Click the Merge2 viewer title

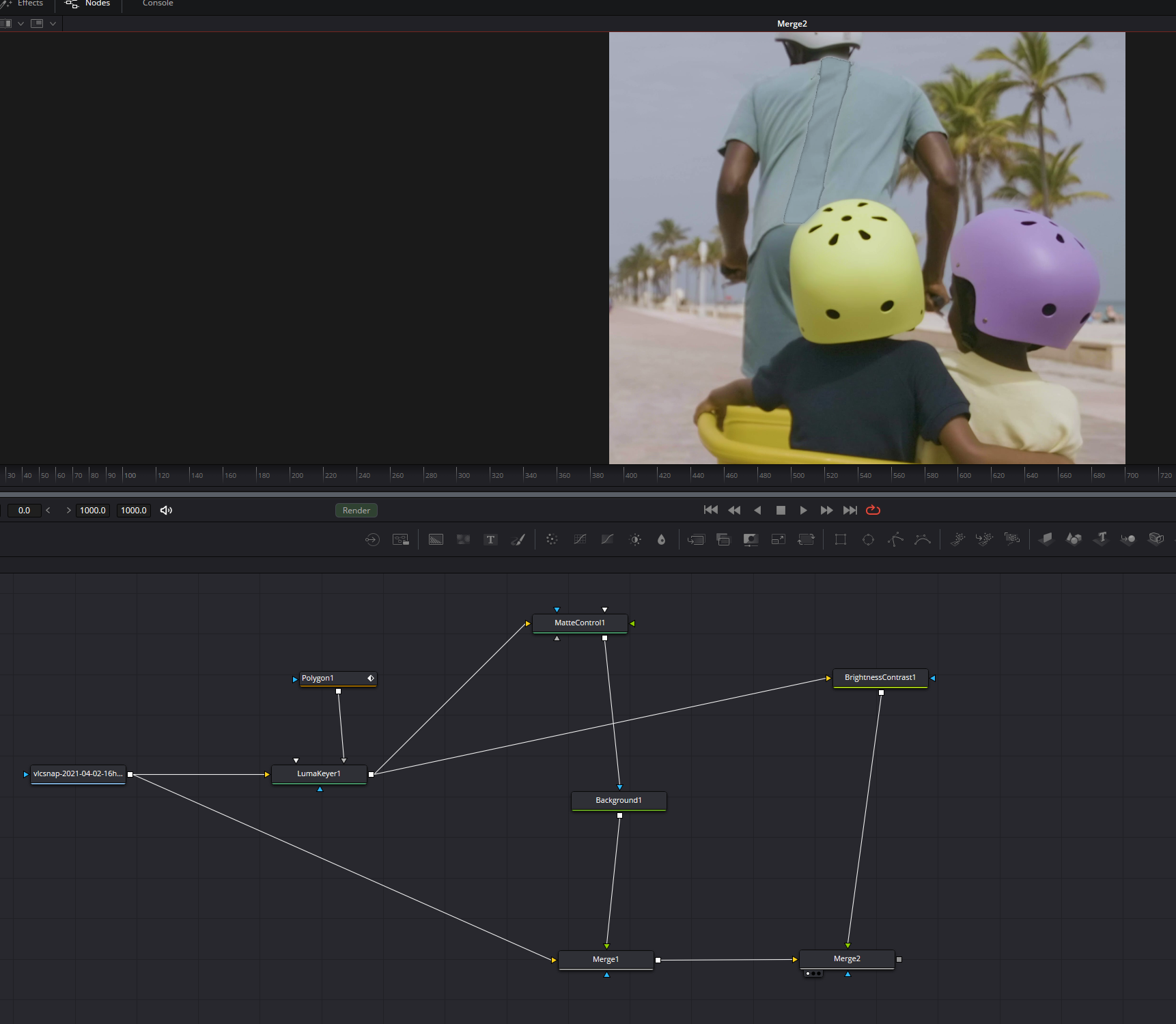[792, 24]
